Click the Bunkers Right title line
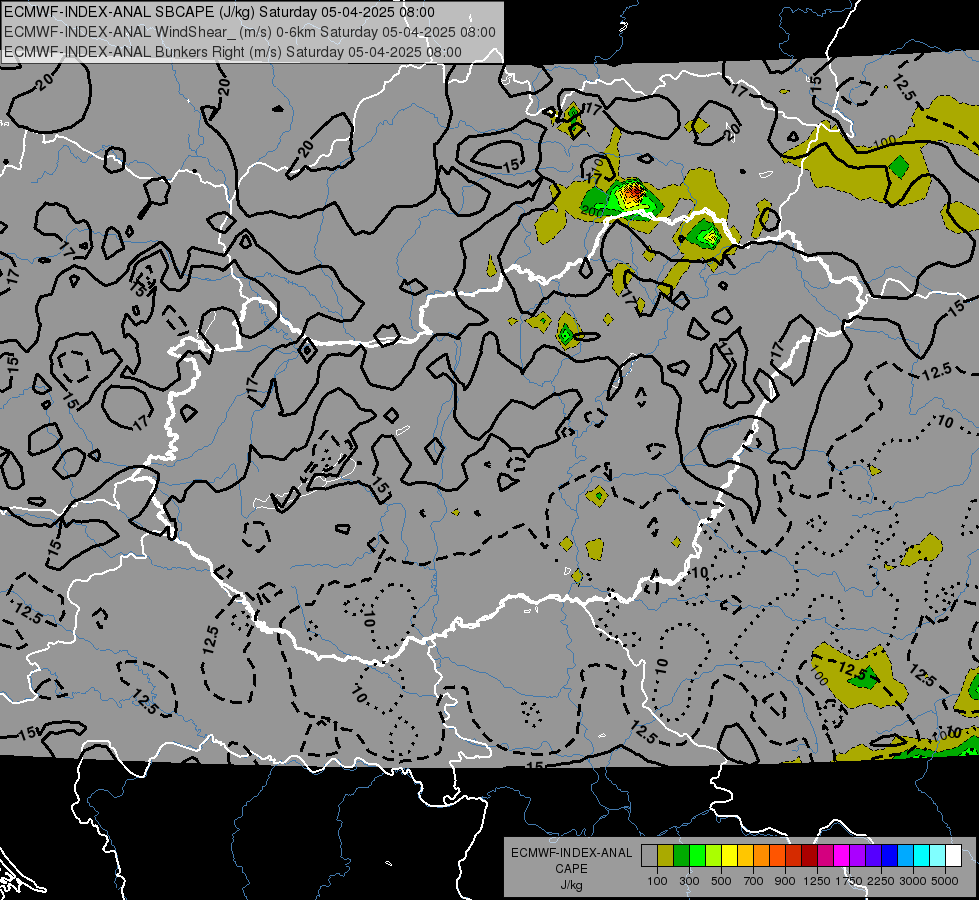This screenshot has height=900, width=979. click(x=233, y=52)
